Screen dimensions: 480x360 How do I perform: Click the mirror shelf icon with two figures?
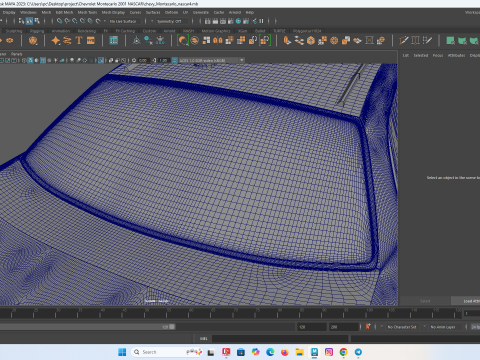click(218, 41)
